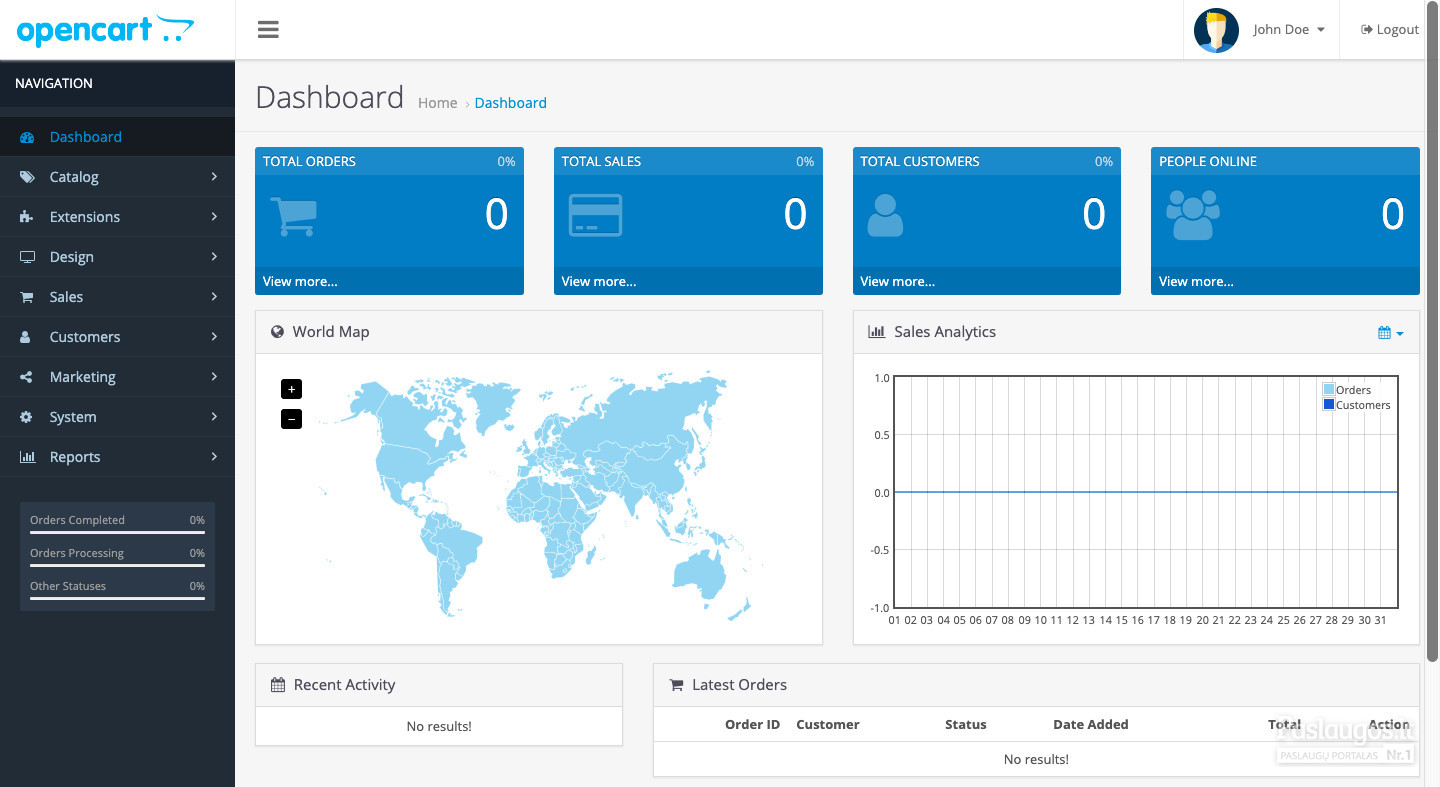Open the Customers menu item
This screenshot has height=787, width=1440.
pyautogui.click(x=117, y=337)
